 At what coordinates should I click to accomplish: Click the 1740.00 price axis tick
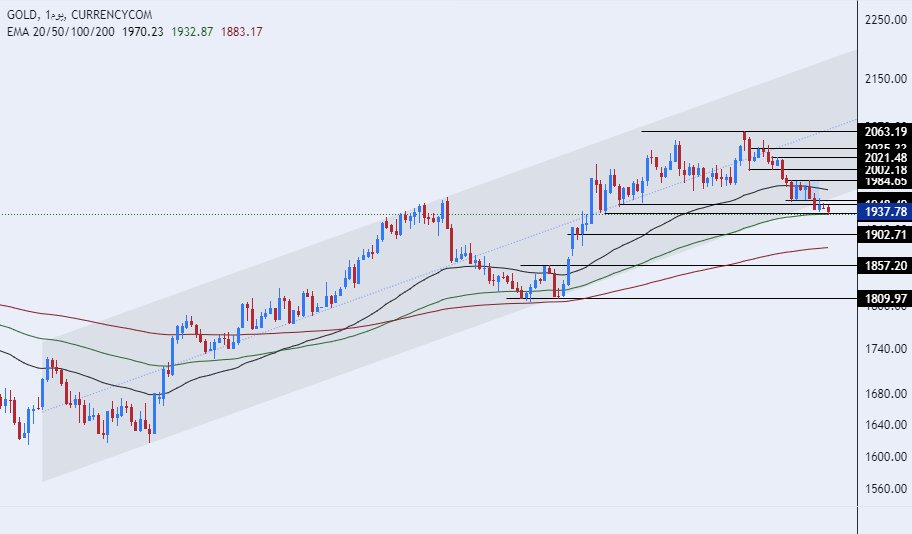click(x=887, y=349)
